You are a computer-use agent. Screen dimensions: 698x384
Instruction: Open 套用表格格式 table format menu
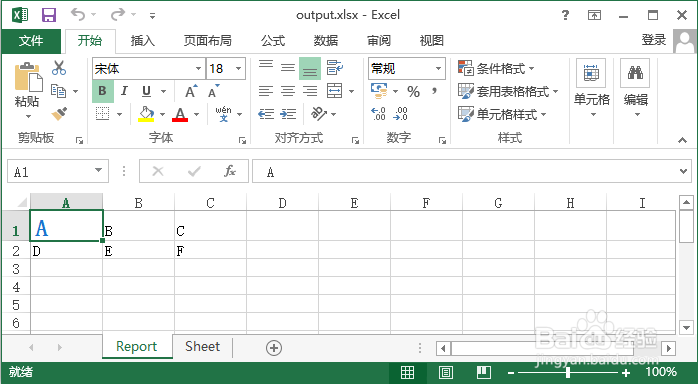pos(508,92)
